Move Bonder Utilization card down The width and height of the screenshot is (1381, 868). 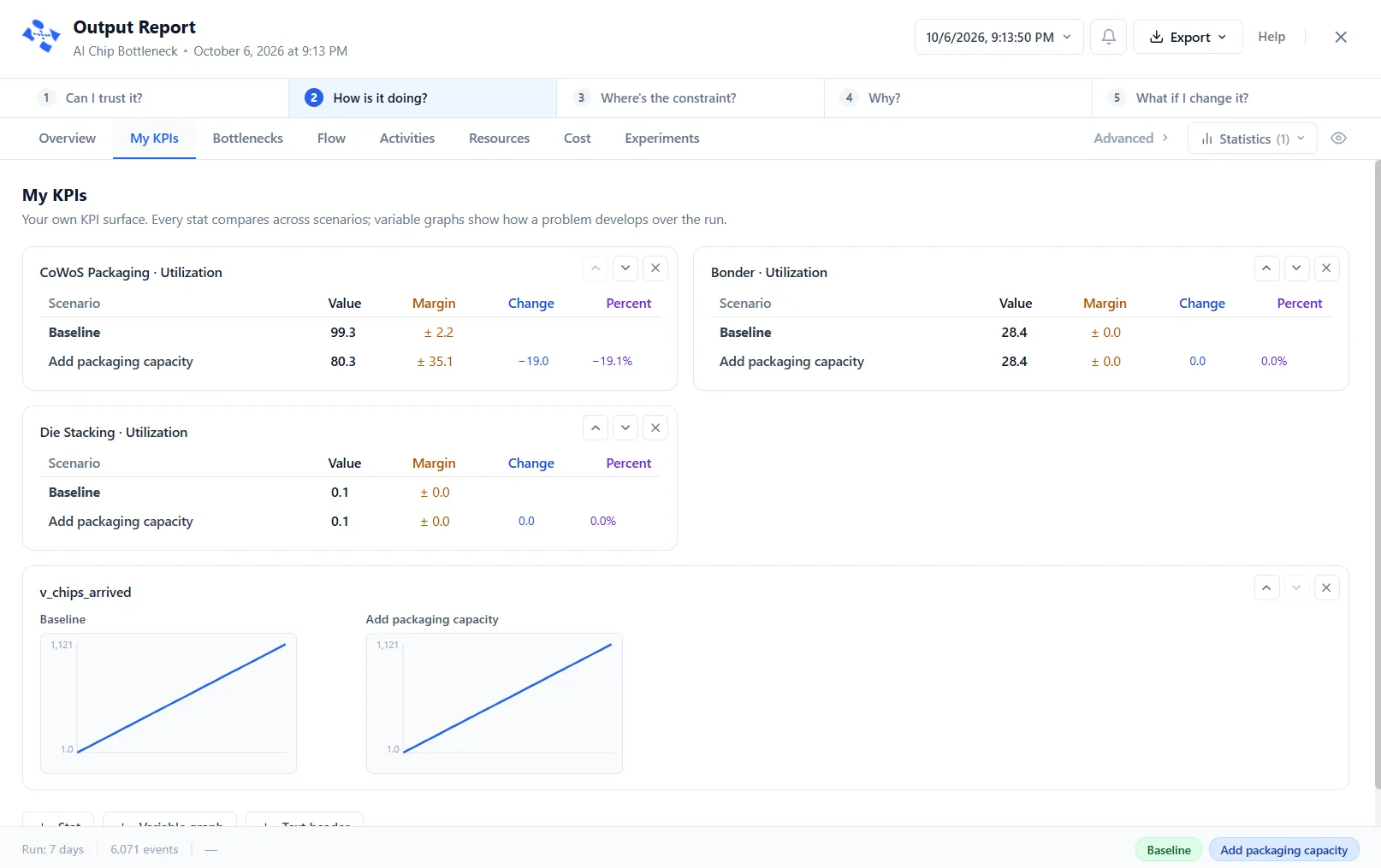coord(1296,269)
